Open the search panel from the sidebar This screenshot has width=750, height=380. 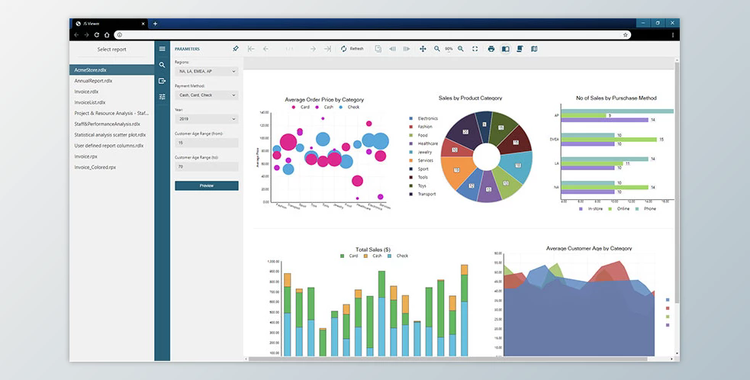[162, 65]
